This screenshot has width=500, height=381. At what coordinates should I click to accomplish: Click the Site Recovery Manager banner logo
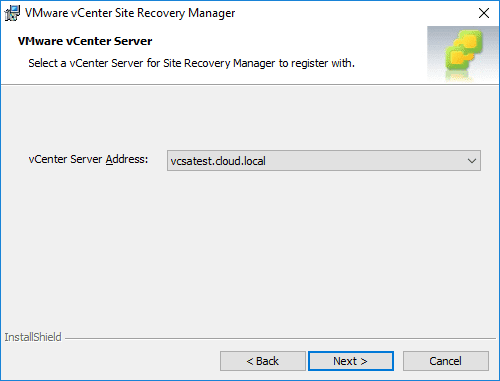click(463, 54)
